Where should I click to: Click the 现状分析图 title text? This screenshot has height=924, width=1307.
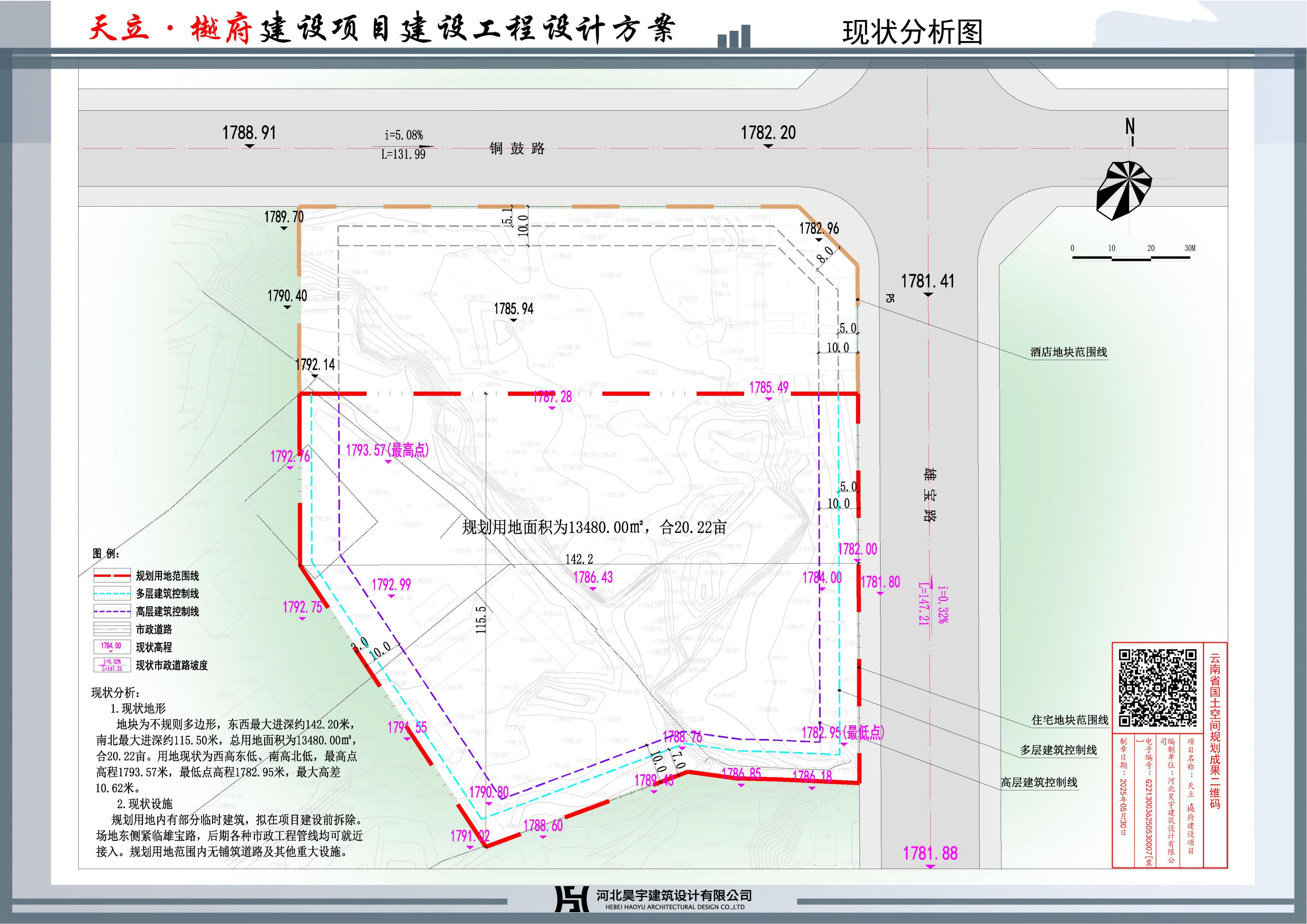tap(912, 32)
